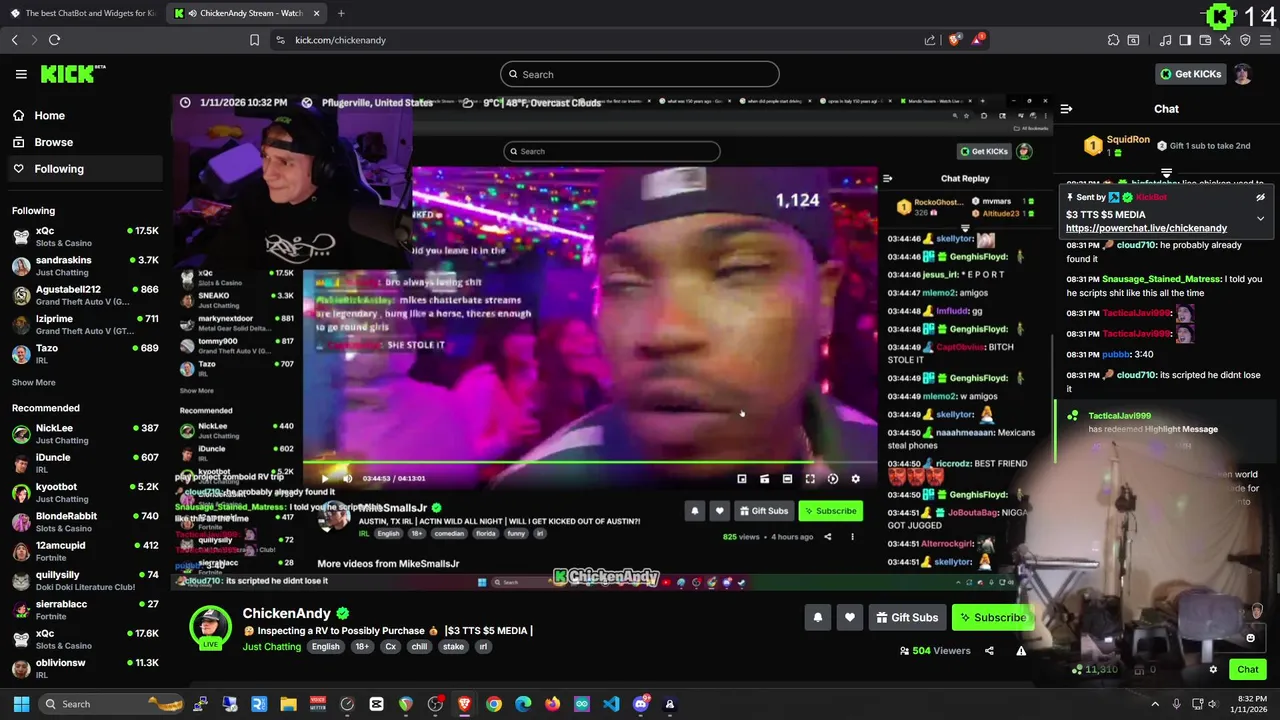Image resolution: width=1280 pixels, height=720 pixels.
Task: Expand the pinned KickBot message chevron
Action: click(x=1260, y=218)
